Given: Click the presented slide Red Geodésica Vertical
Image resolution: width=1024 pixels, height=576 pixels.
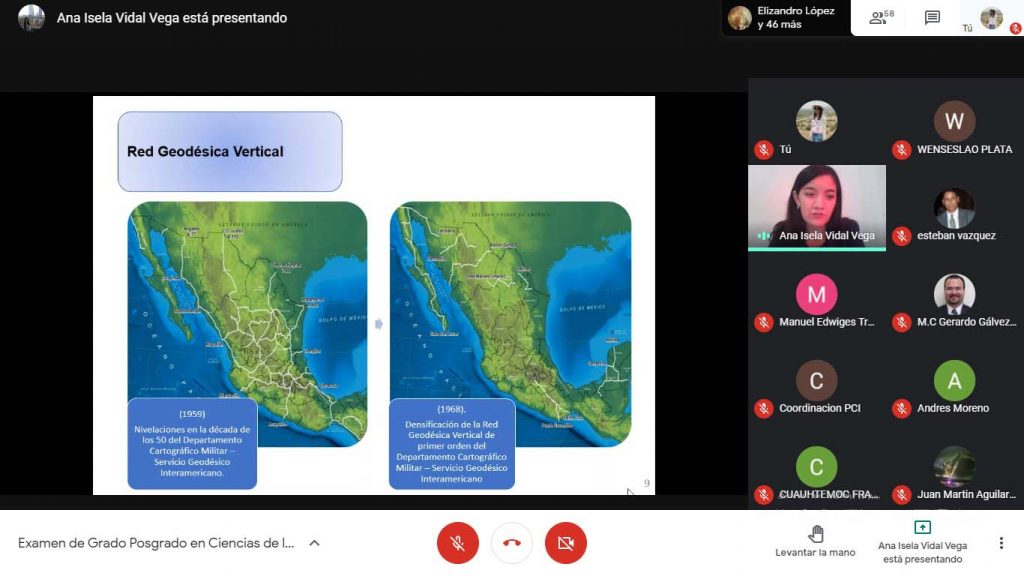Looking at the screenshot, I should click(x=374, y=295).
